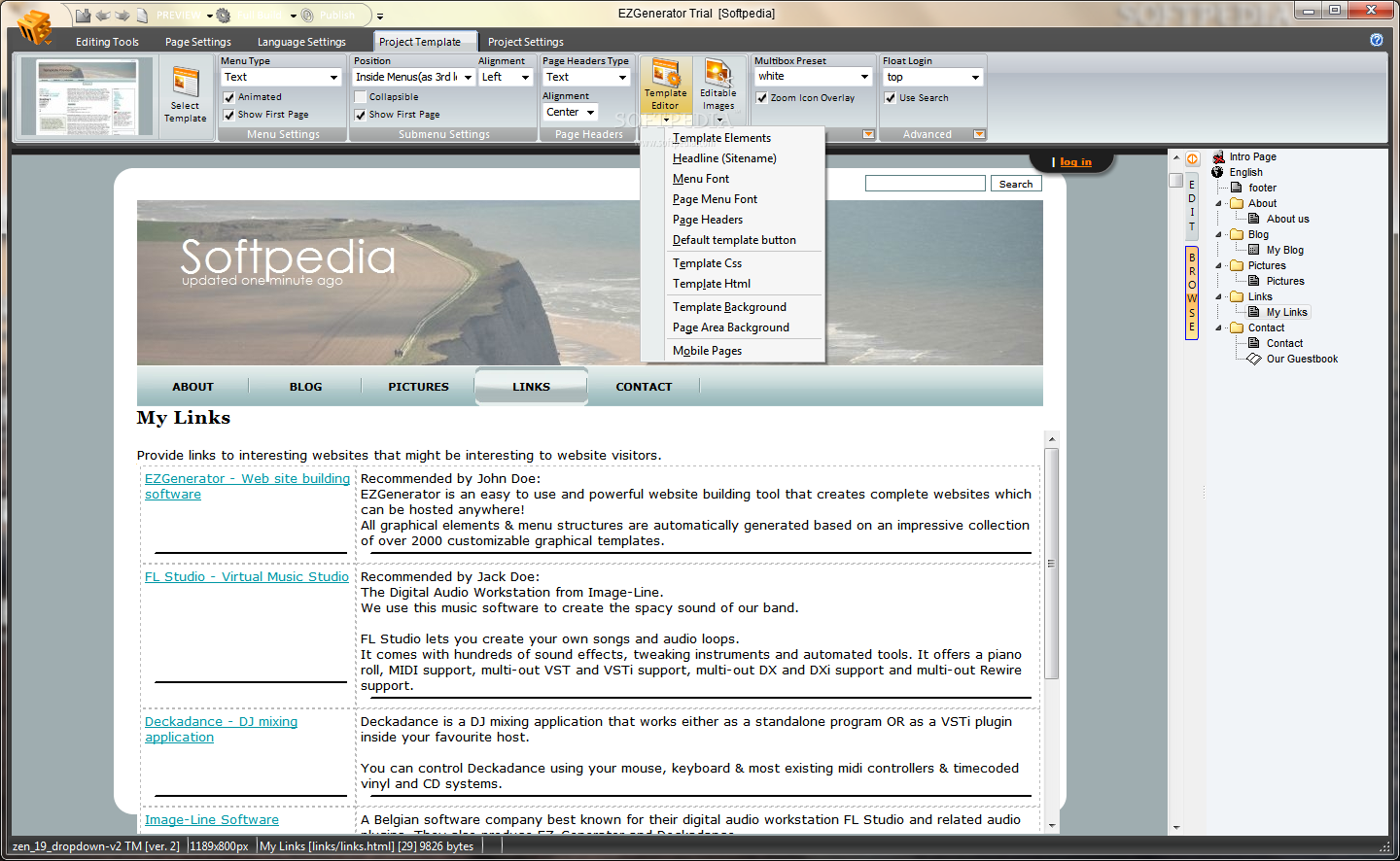1400x861 pixels.
Task: Enable the Collapsible checkbox
Action: [361, 97]
